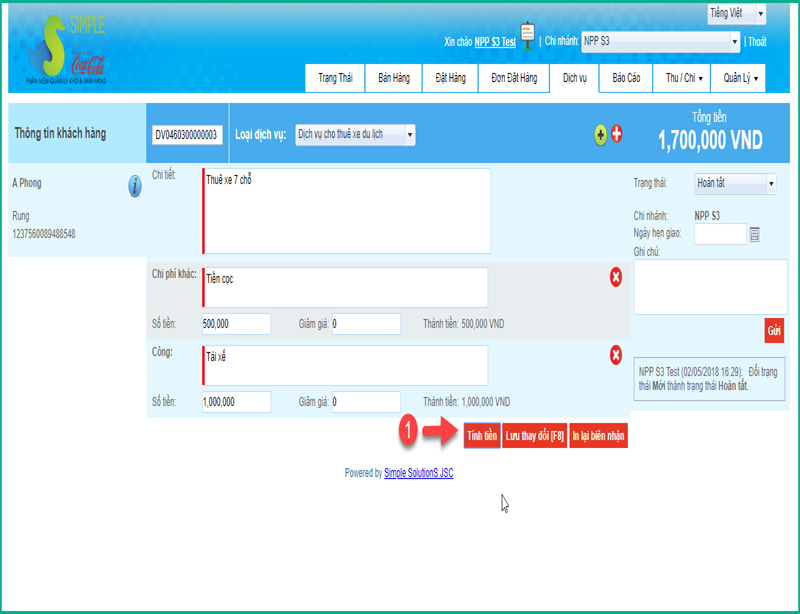Open the Loại dịch vụ dropdown
Image resolution: width=800 pixels, height=614 pixels.
tap(356, 134)
